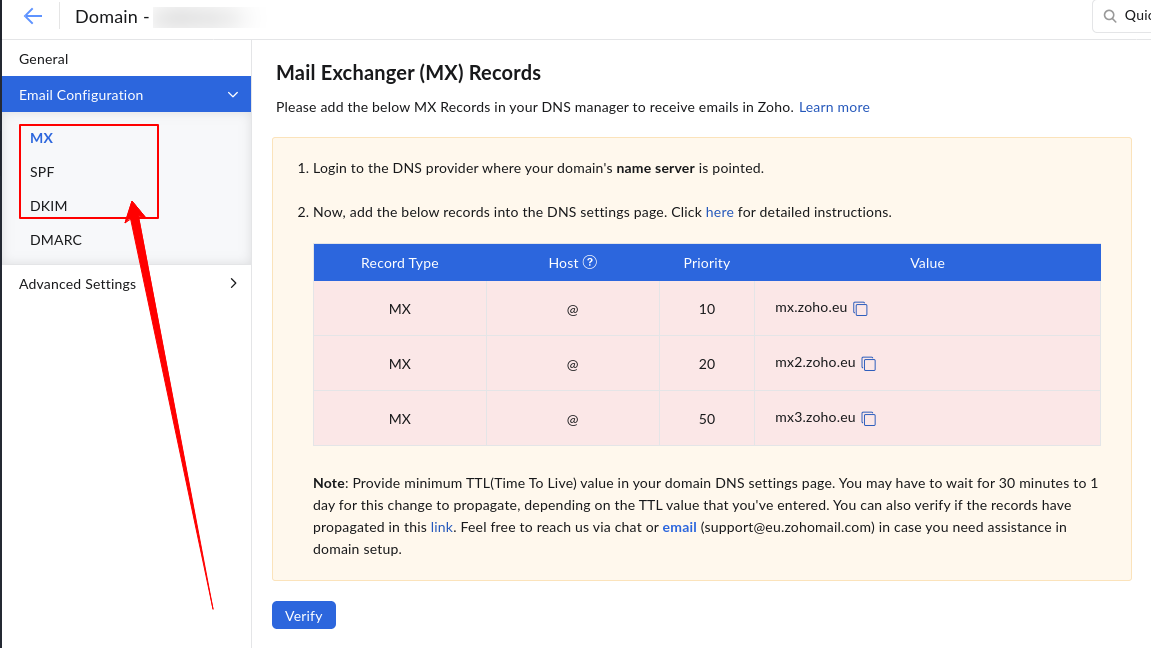Click the Priority column header
Screen dimensions: 1151x648
(x=706, y=263)
